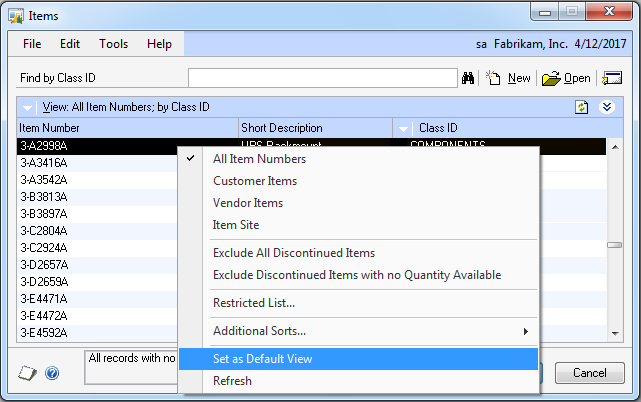
Task: Toggle Exclude Discontinued Items with no Quantity Available
Action: pyautogui.click(x=357, y=275)
